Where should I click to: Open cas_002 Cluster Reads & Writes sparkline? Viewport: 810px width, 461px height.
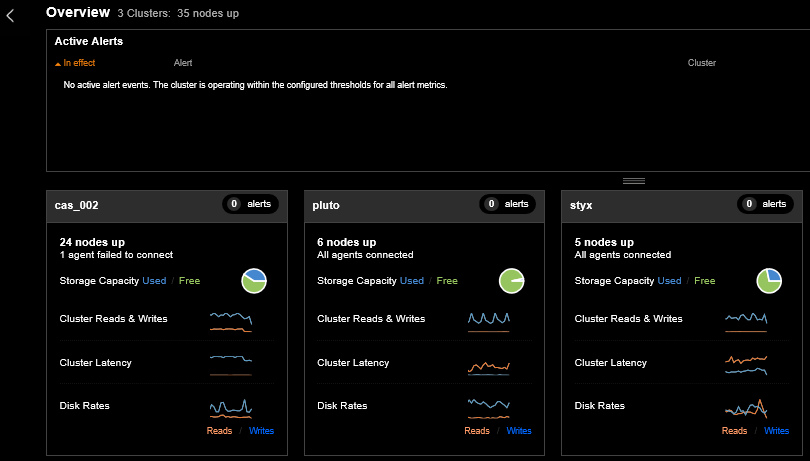(x=231, y=321)
